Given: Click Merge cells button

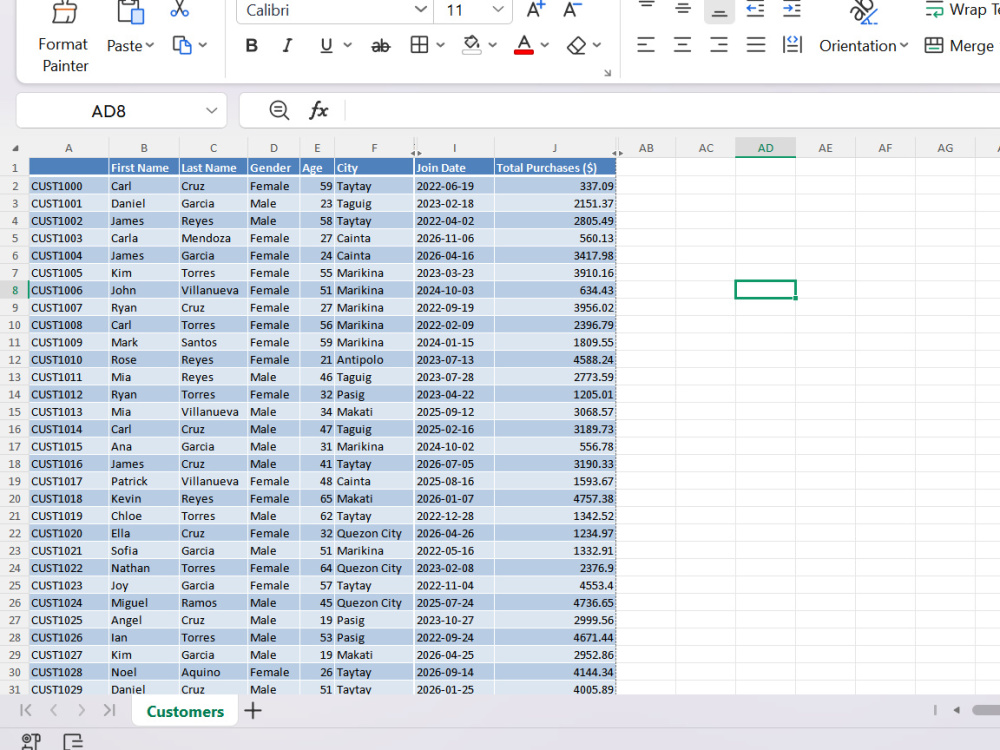Looking at the screenshot, I should (959, 45).
